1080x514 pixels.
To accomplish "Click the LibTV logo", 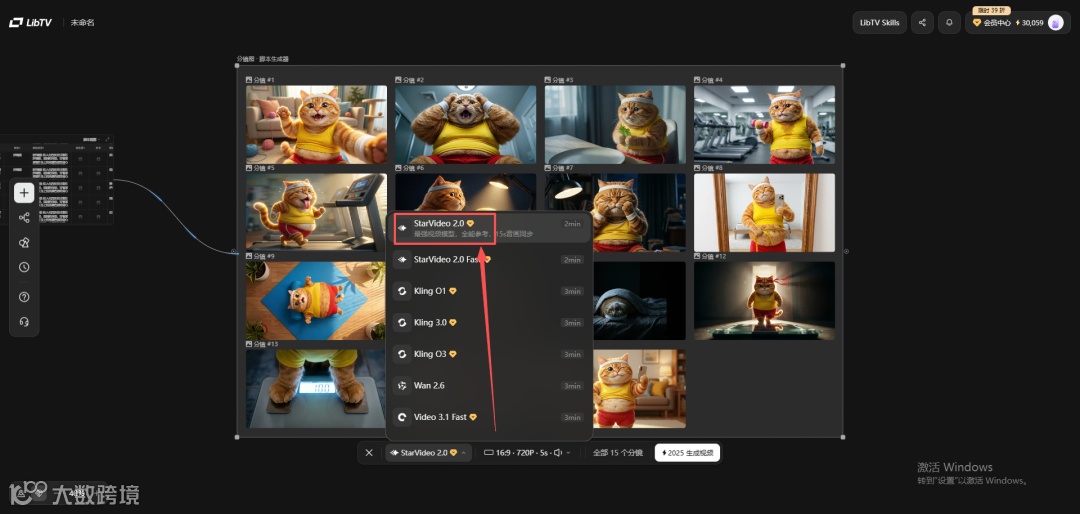I will click(x=32, y=23).
